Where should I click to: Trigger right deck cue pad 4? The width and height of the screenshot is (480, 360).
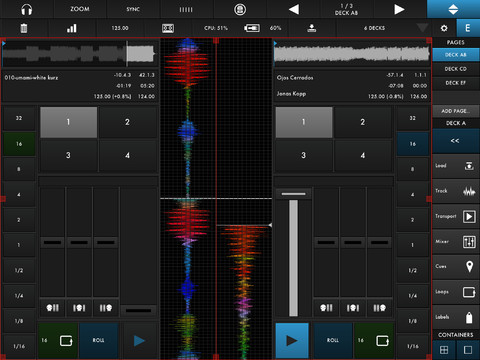pyautogui.click(x=363, y=155)
